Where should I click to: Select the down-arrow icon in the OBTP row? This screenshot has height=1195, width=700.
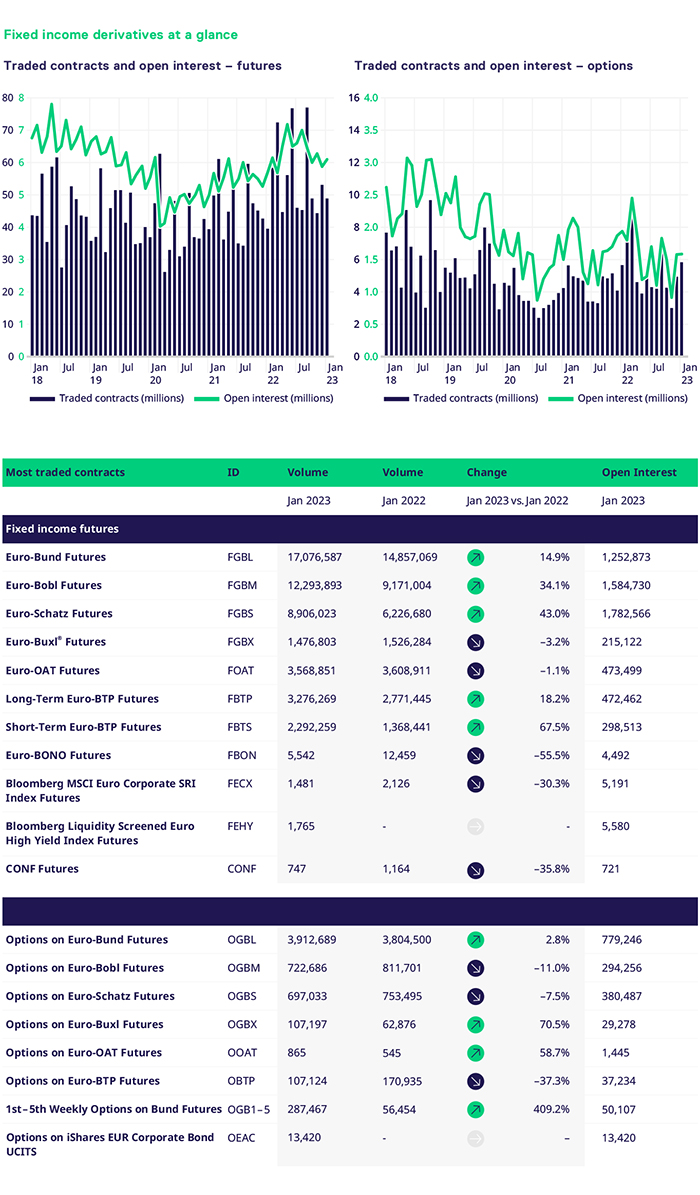[x=476, y=1081]
